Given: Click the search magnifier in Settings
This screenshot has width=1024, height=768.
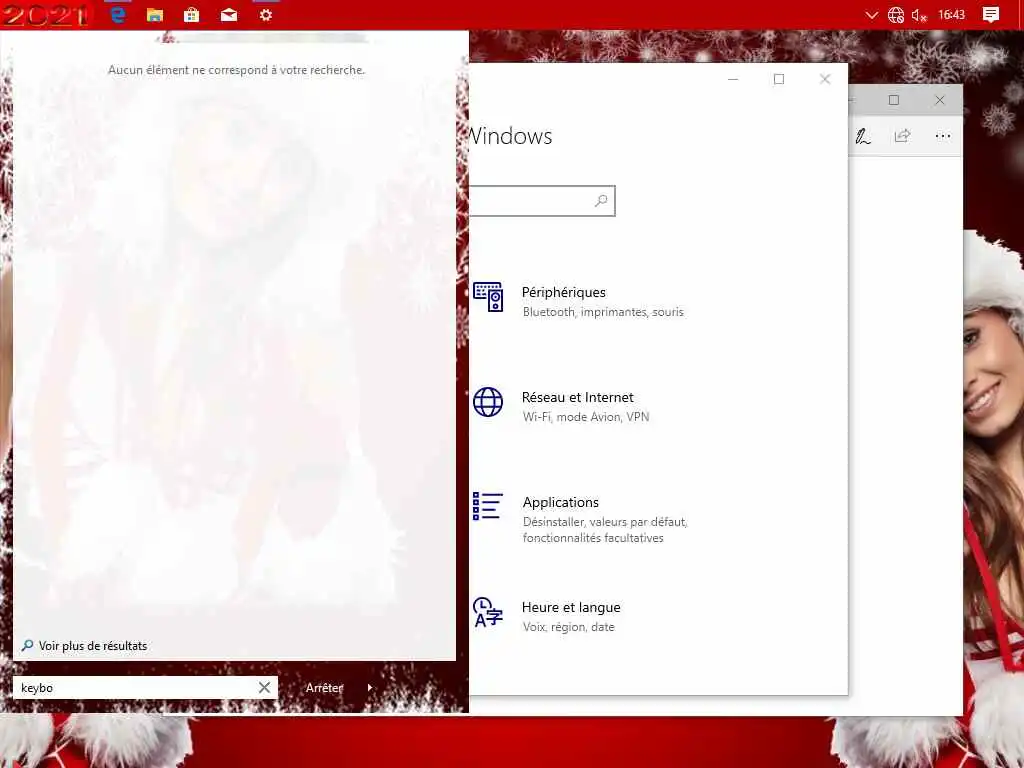Looking at the screenshot, I should click(x=601, y=200).
